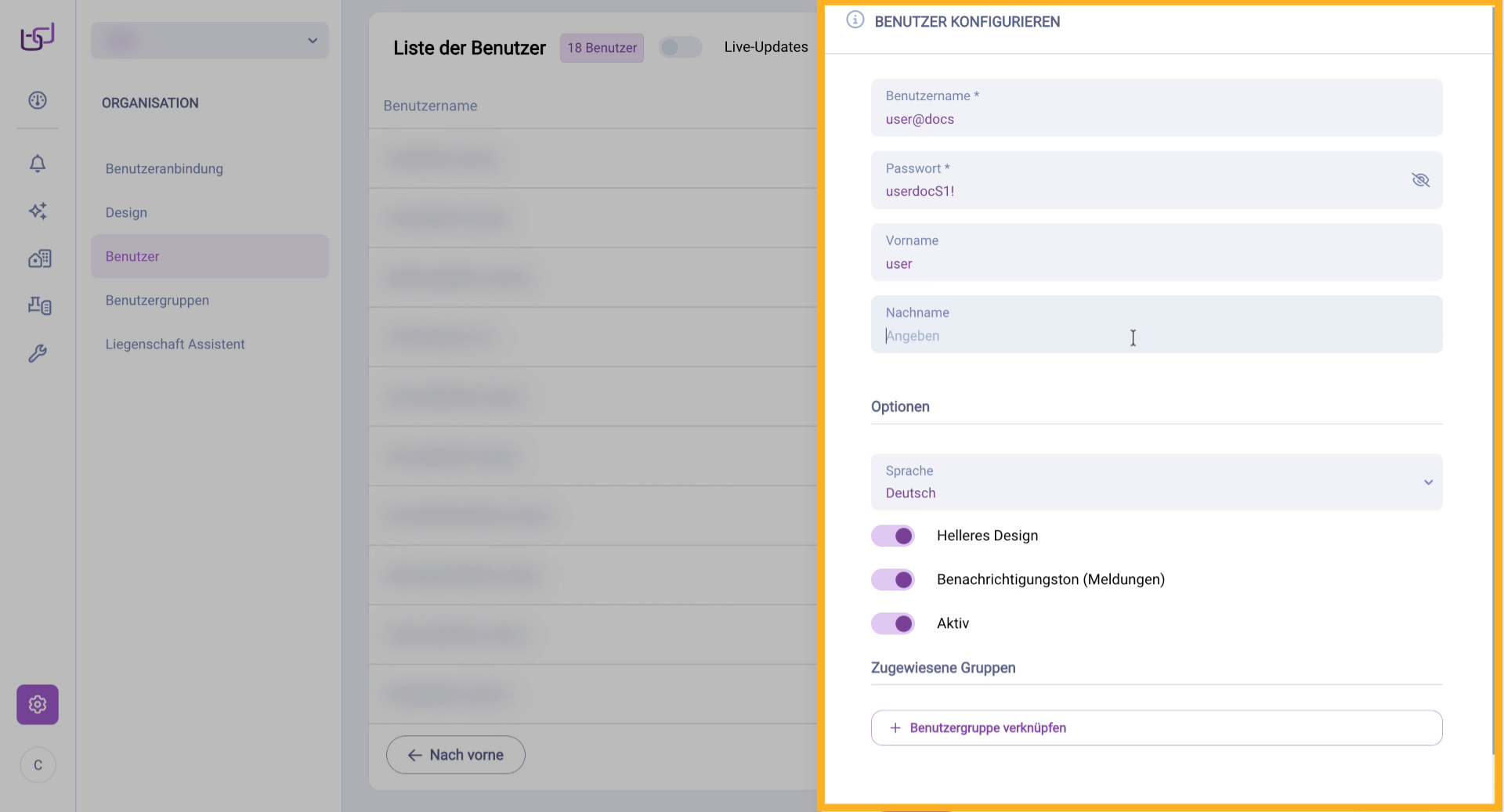Click the wrench tools icon
Screen dimensions: 1504x812
38,353
